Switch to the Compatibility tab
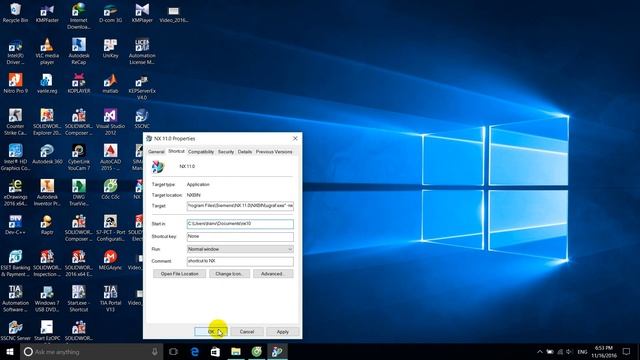Image resolution: width=640 pixels, height=360 pixels. click(x=201, y=151)
